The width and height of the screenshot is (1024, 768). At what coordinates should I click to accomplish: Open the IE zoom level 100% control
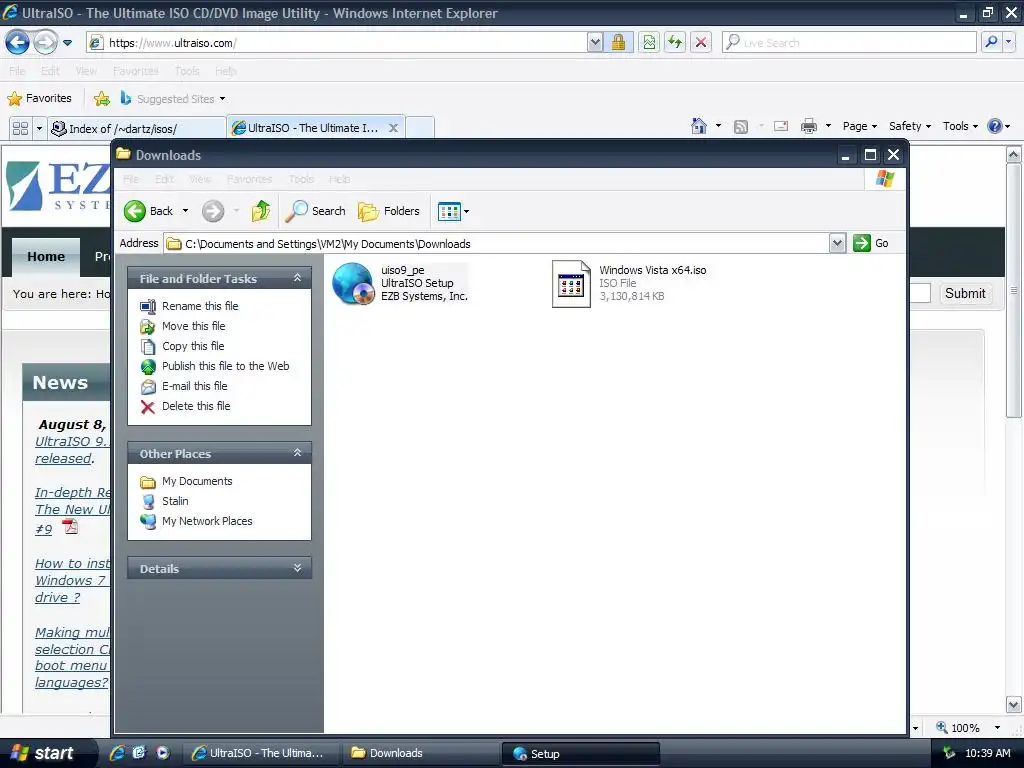click(x=968, y=728)
